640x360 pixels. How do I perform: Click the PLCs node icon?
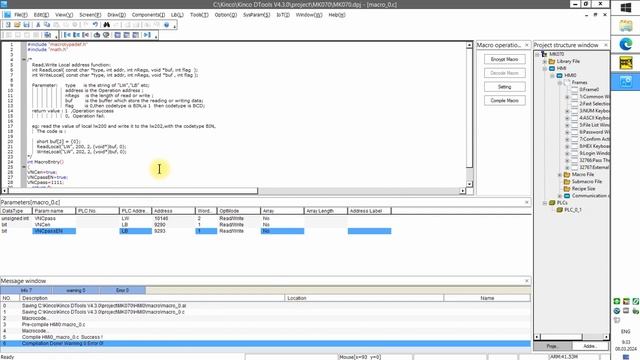pos(552,203)
